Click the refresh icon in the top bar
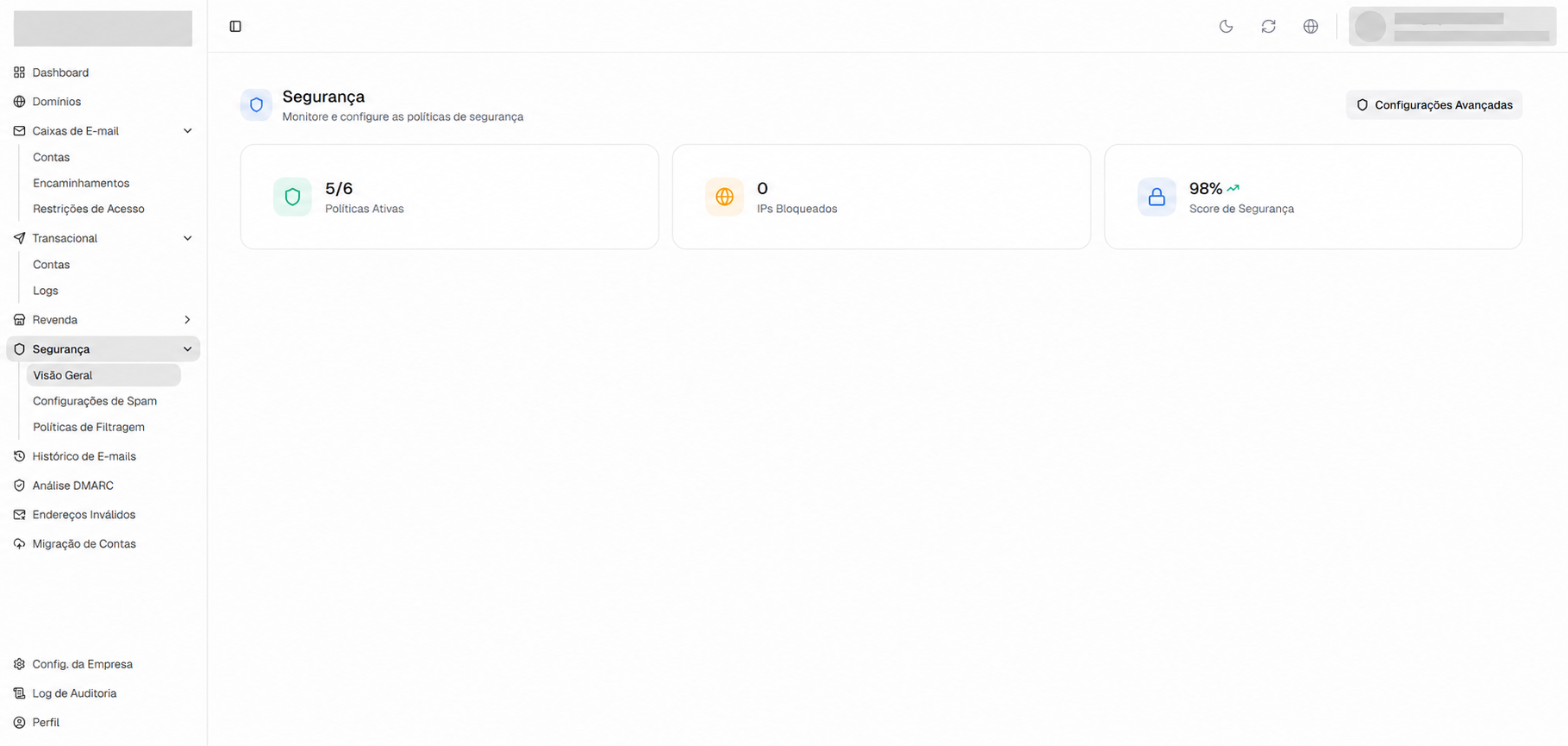 1268,27
